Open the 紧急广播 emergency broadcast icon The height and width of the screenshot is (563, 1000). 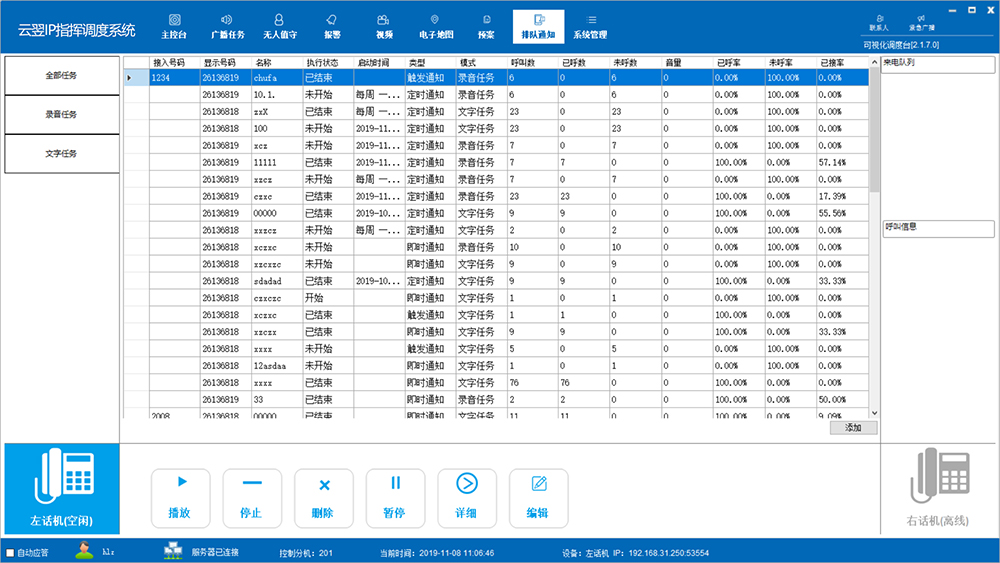point(922,23)
